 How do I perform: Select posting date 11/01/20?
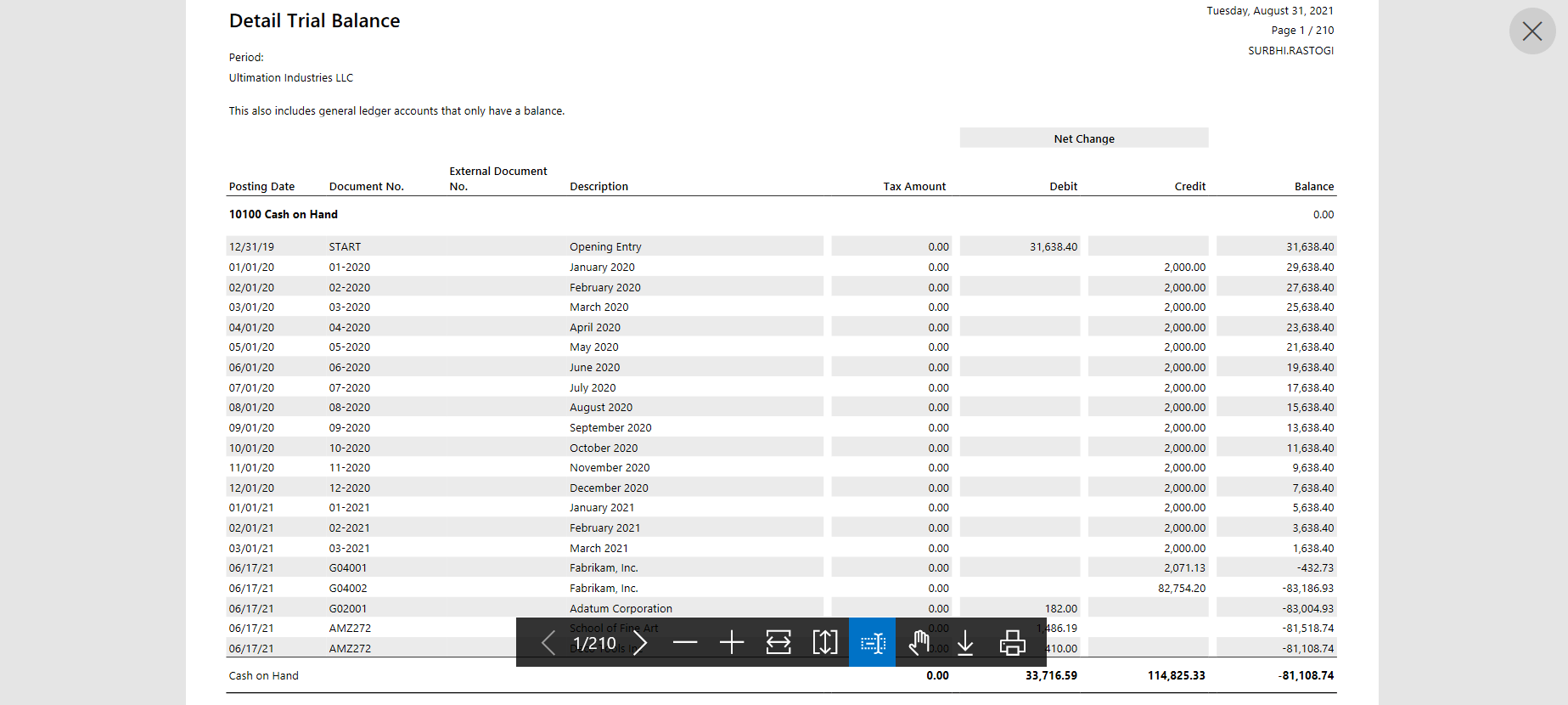point(251,468)
